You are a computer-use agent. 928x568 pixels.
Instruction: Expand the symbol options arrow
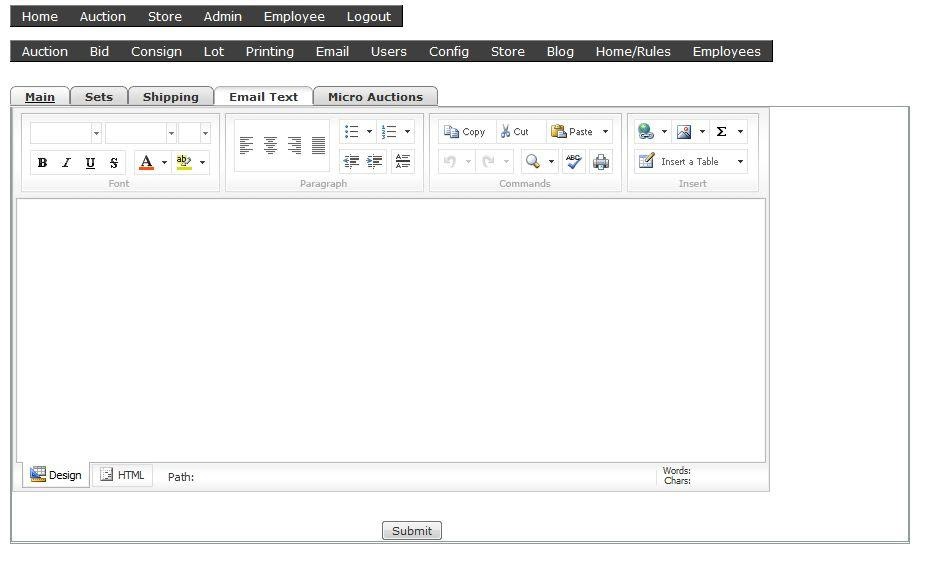740,131
